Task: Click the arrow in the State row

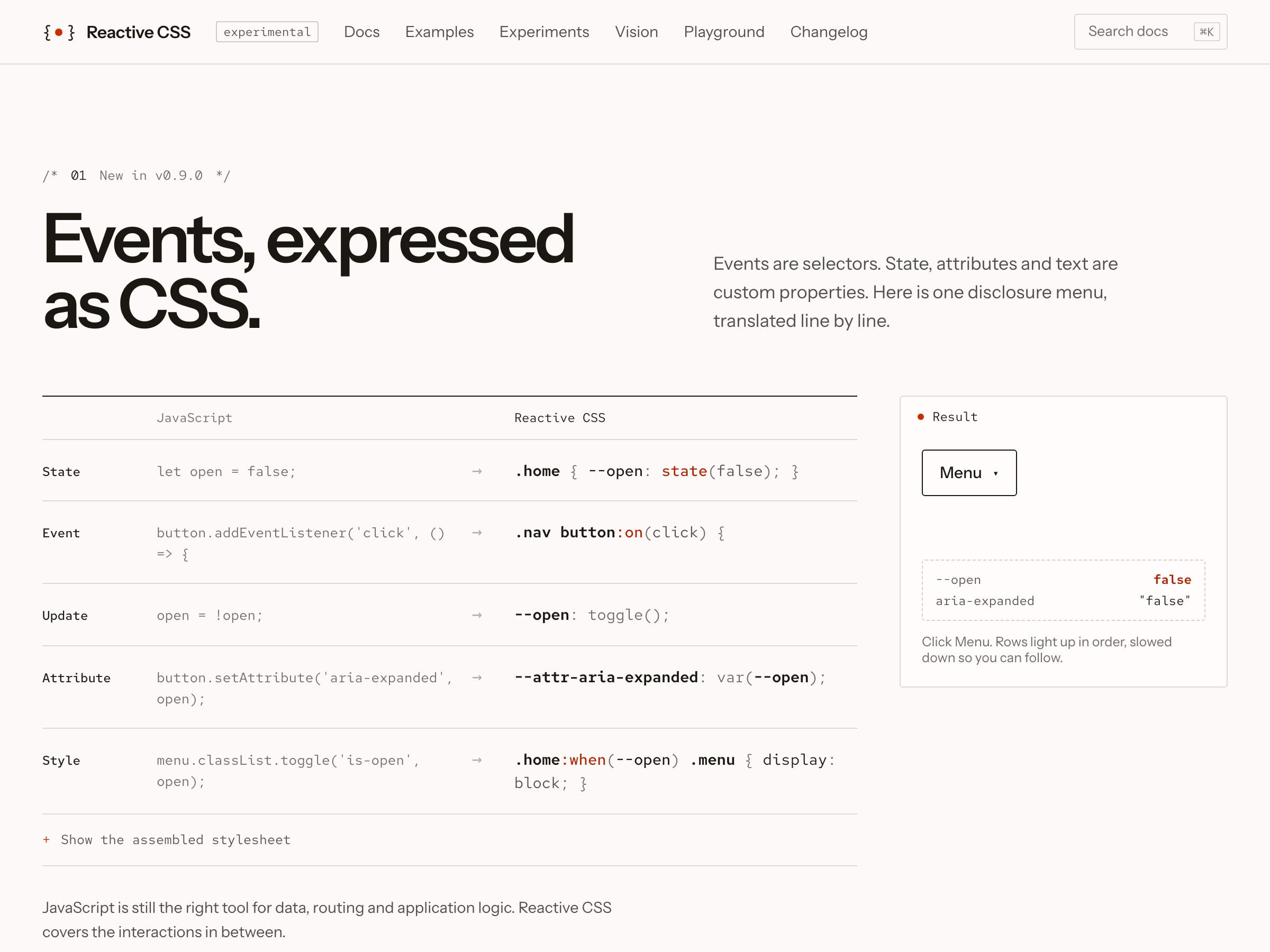Action: click(x=477, y=471)
